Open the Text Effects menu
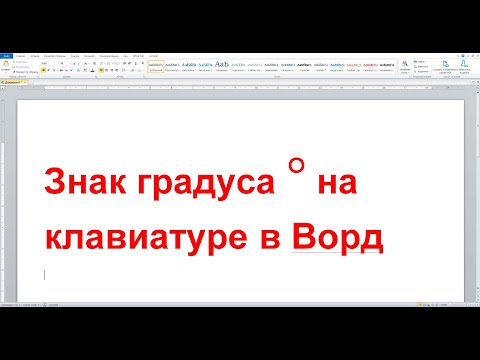Screen dimensions: 480x360 tap(79, 70)
